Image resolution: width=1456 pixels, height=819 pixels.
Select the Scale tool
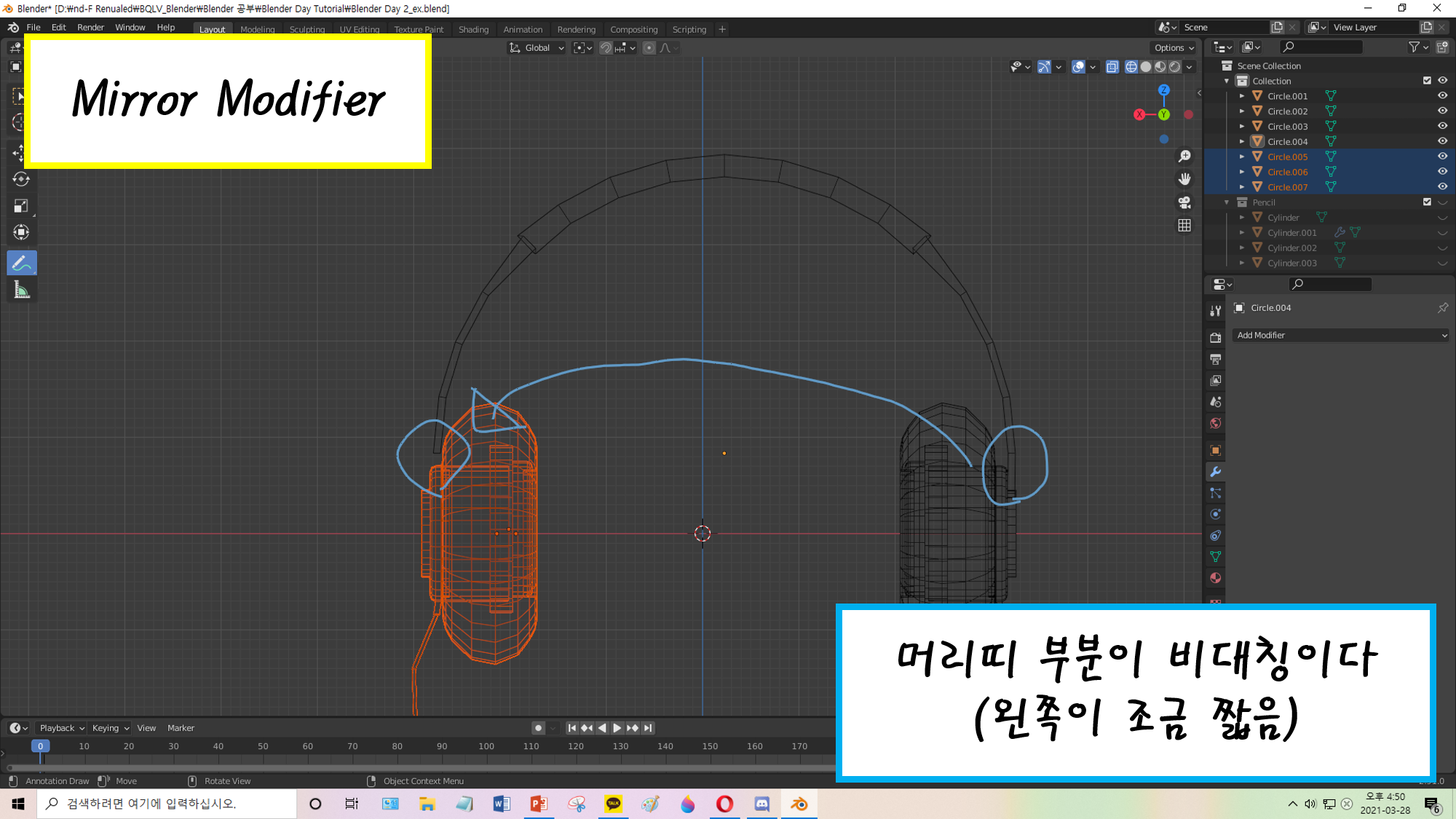click(x=21, y=206)
